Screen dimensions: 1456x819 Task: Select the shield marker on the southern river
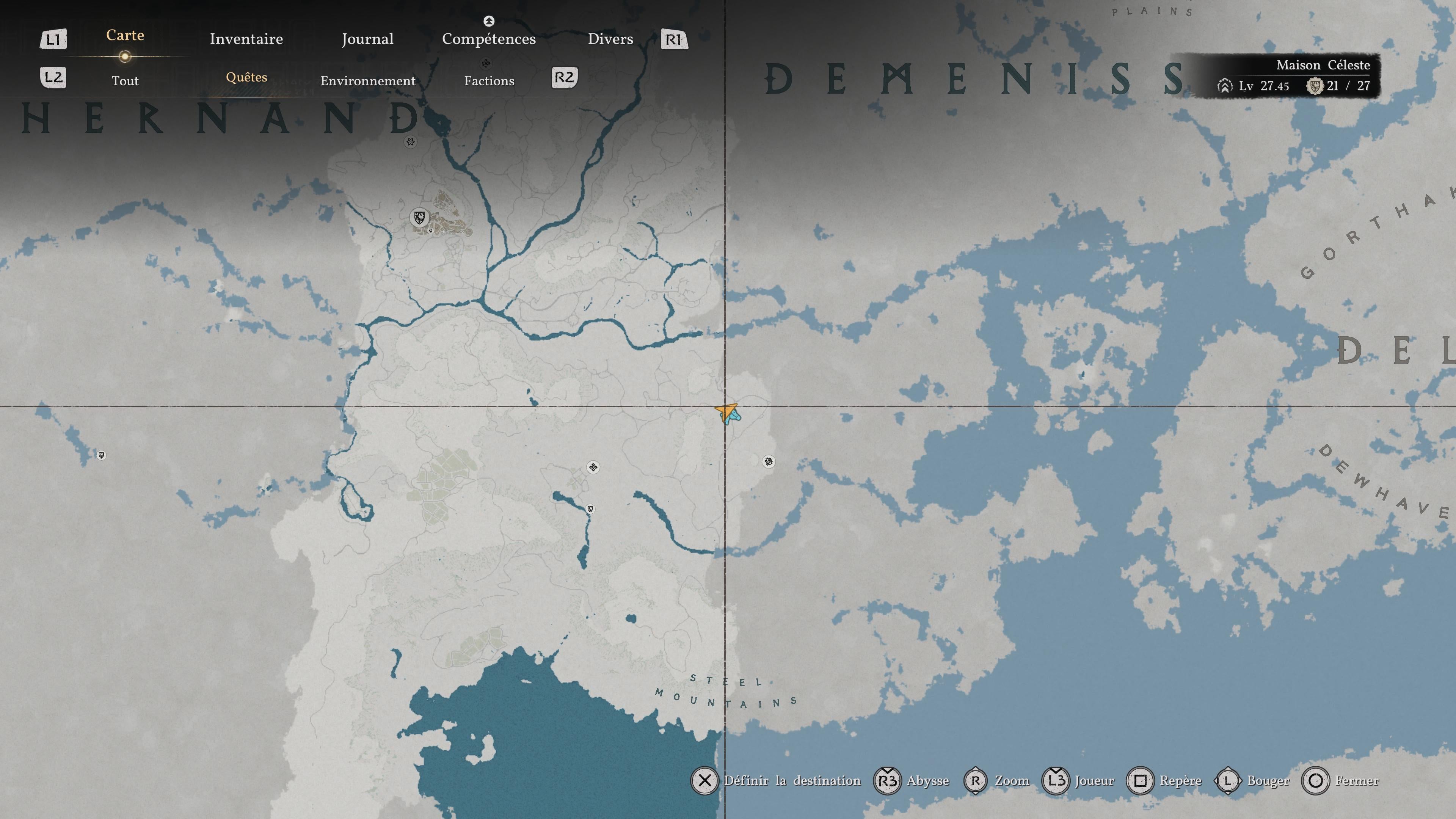(590, 509)
